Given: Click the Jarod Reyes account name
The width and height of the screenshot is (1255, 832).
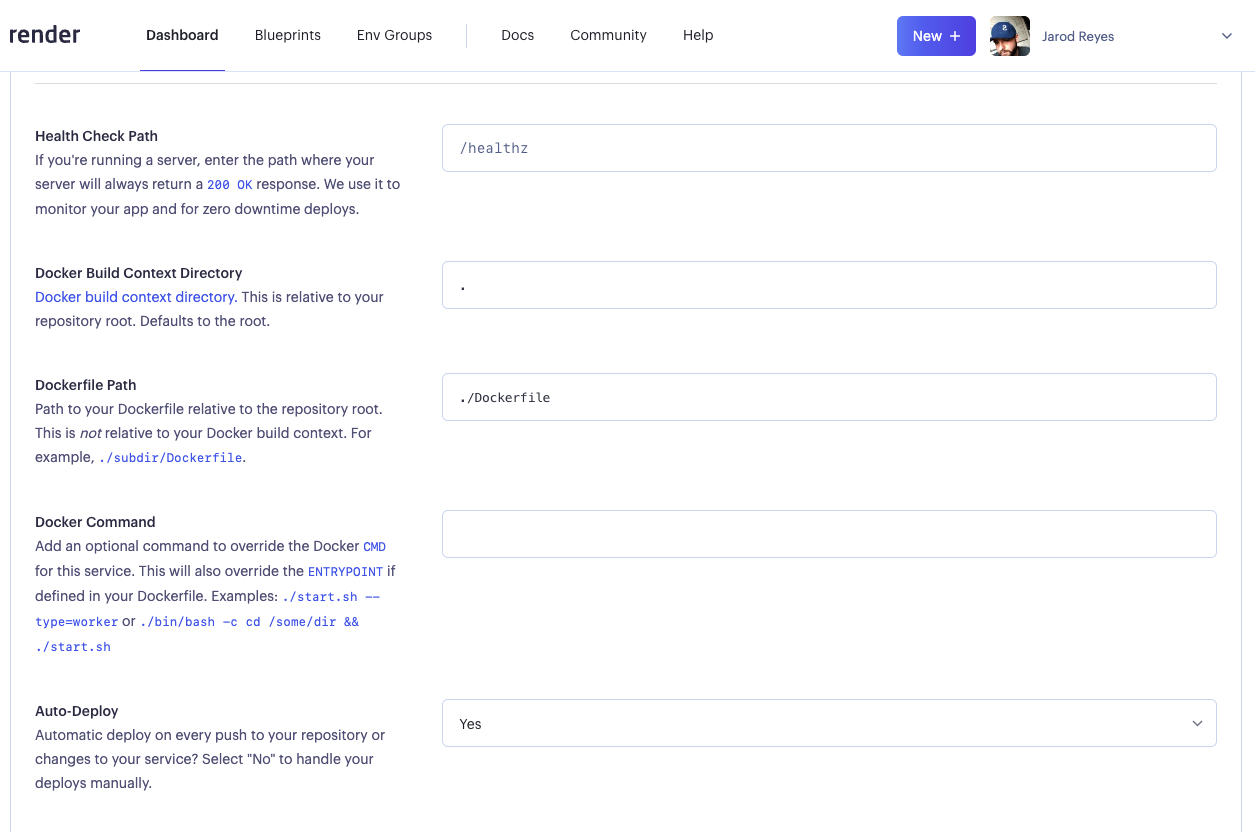Looking at the screenshot, I should 1078,36.
